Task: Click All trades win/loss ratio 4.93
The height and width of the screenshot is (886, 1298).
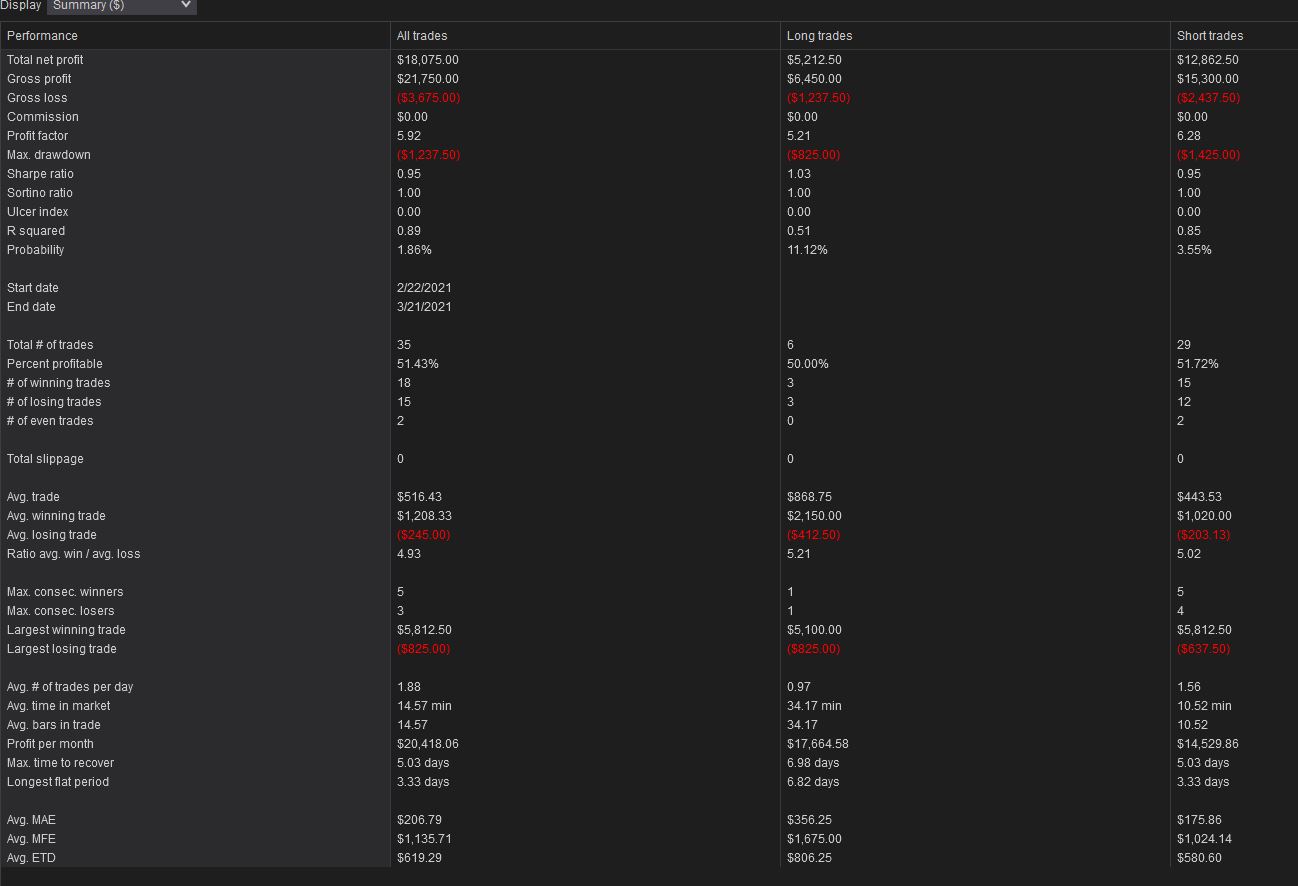Action: coord(409,554)
